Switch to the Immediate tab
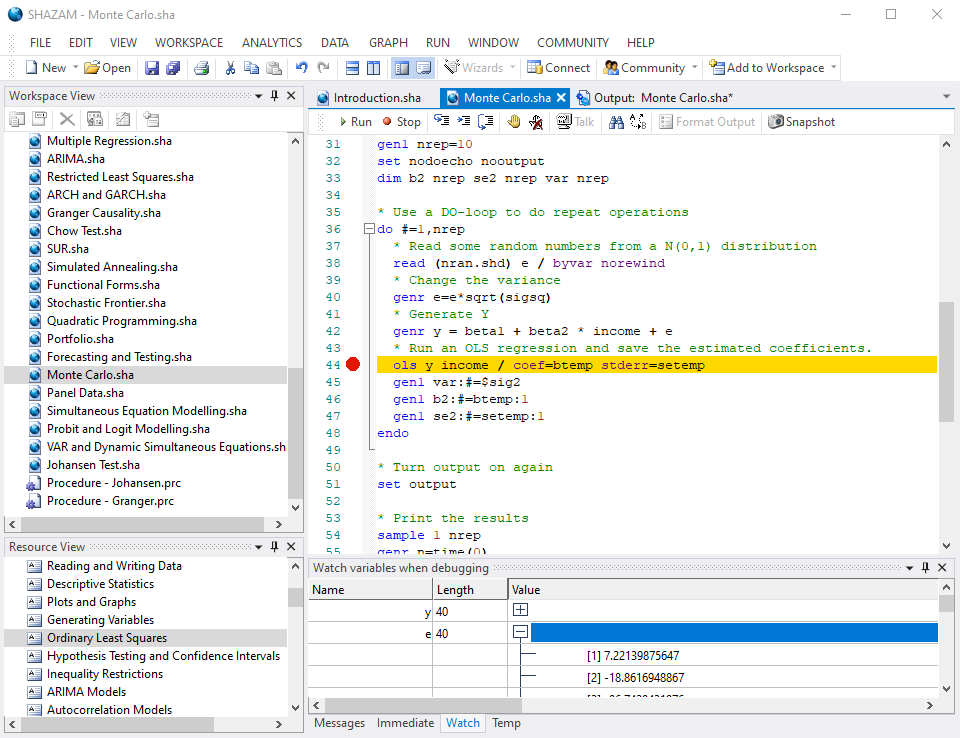This screenshot has width=960, height=738. (405, 723)
